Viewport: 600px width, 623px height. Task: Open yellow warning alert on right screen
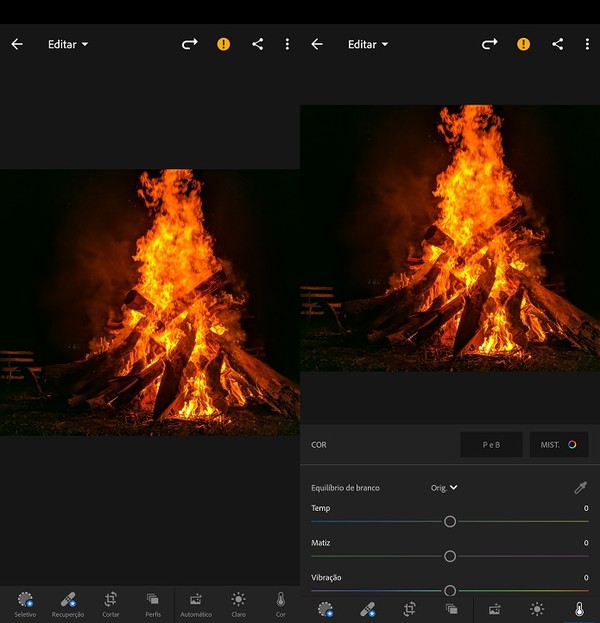523,44
